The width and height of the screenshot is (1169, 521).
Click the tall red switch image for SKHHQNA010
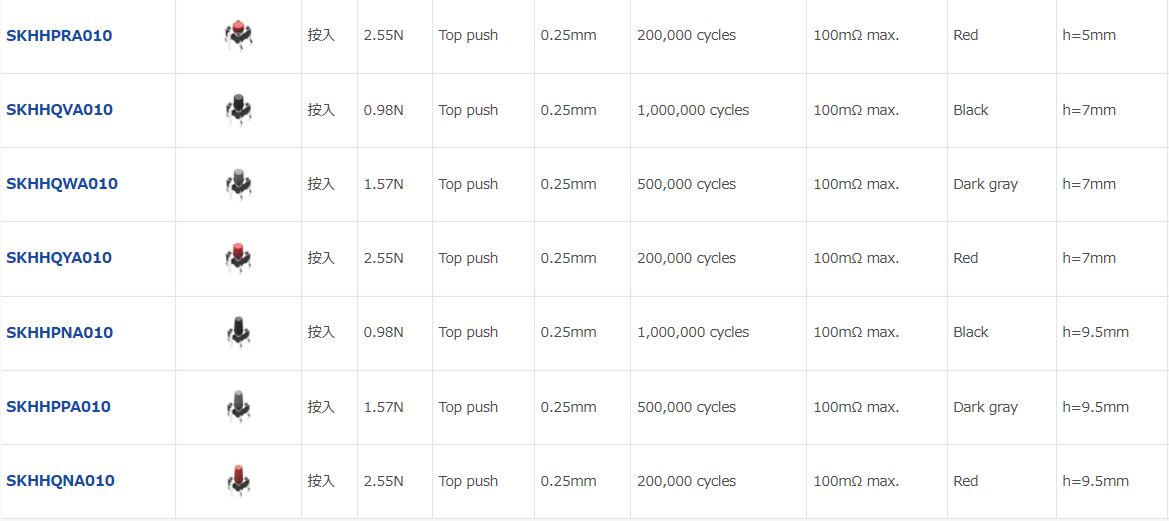[238, 480]
